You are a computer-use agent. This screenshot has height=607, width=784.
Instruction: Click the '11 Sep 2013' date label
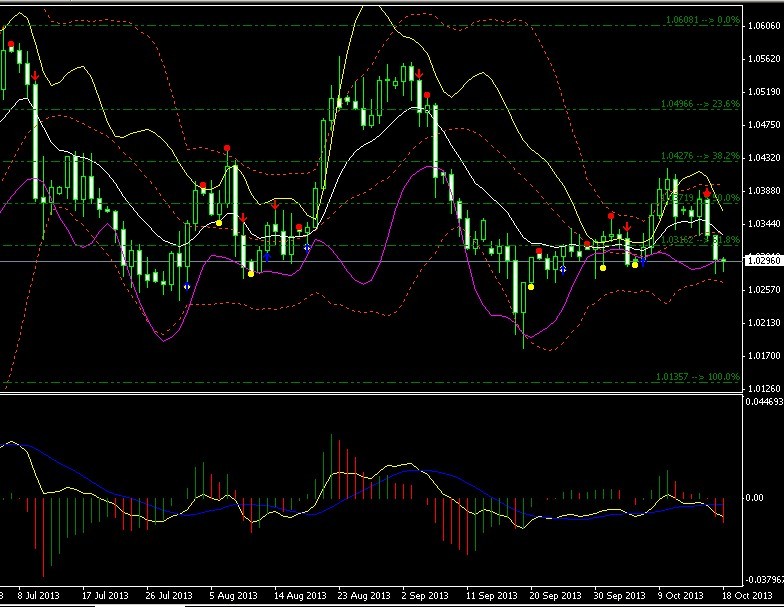pos(492,596)
